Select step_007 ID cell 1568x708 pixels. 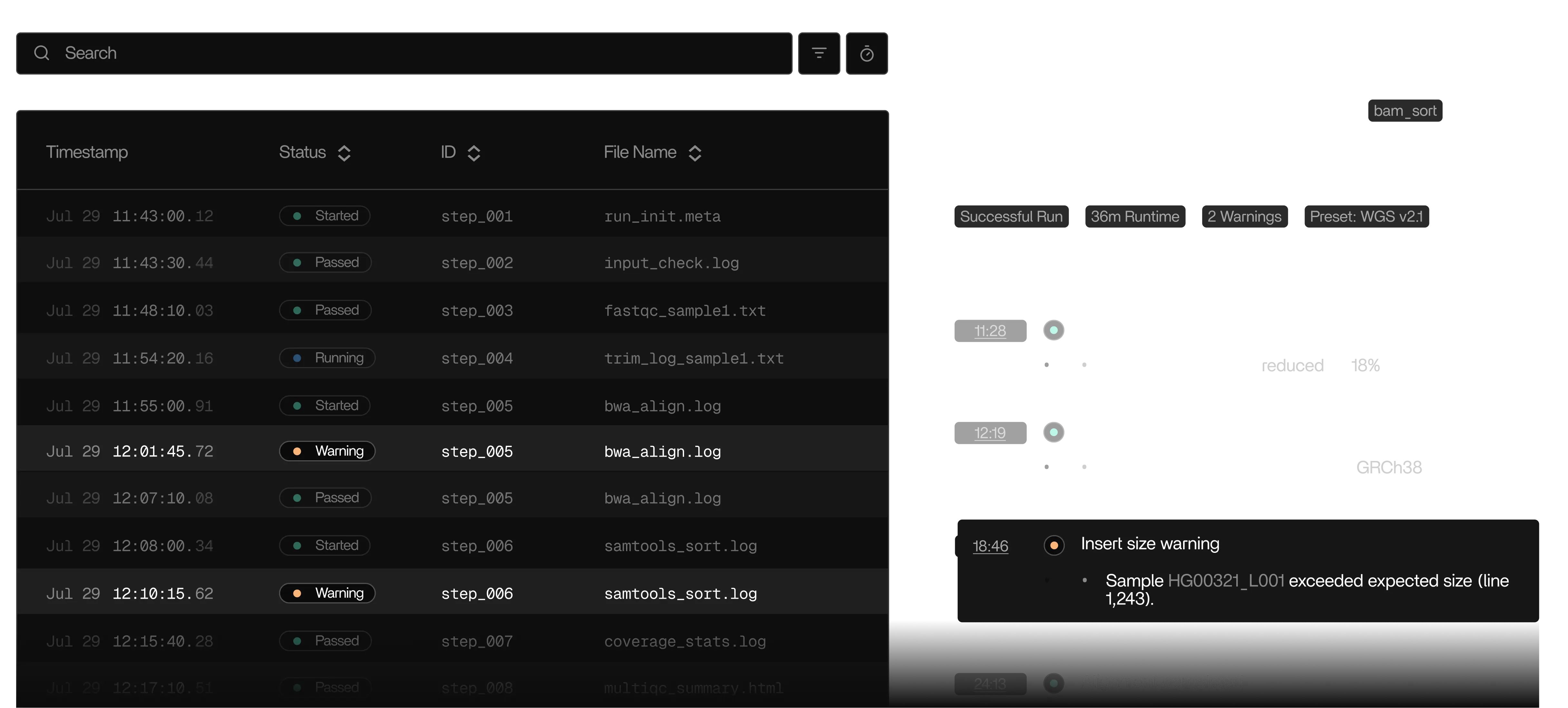pyautogui.click(x=476, y=641)
